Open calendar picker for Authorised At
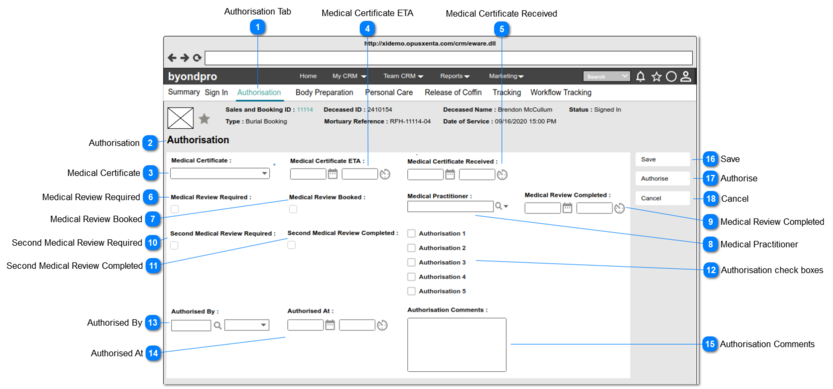The image size is (833, 389). [x=330, y=325]
